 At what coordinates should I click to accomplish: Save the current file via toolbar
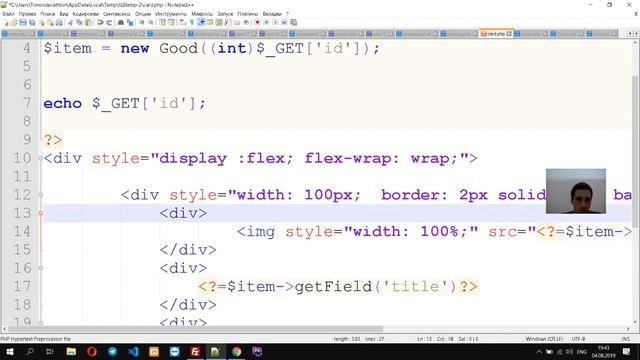[23, 23]
